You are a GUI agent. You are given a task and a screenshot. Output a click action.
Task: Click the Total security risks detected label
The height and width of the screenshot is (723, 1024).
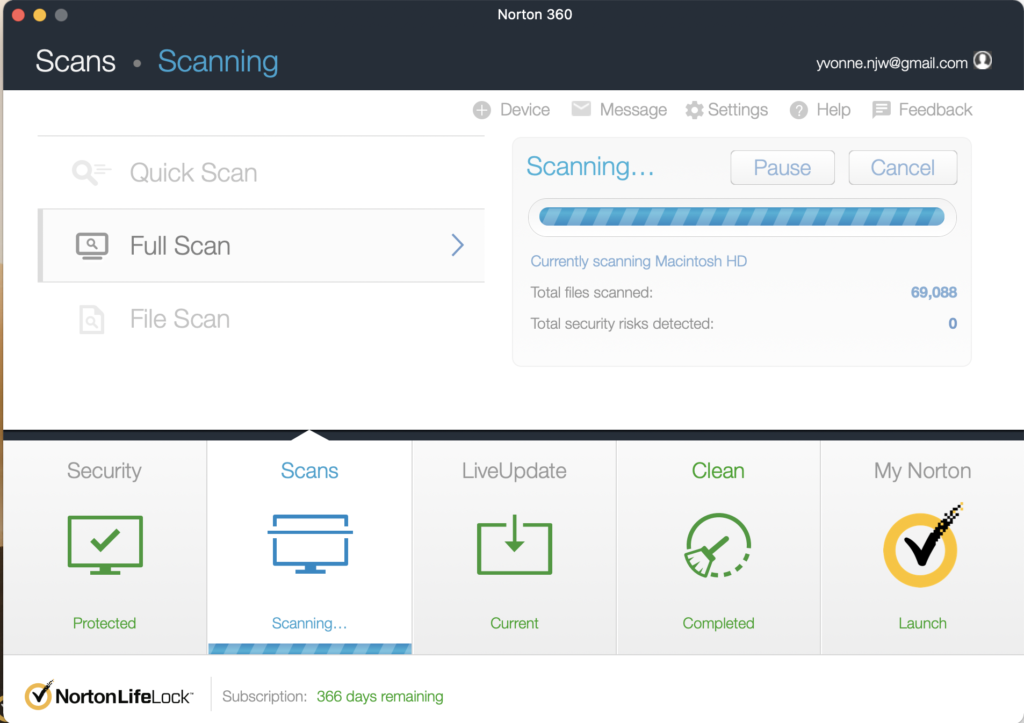tap(622, 323)
